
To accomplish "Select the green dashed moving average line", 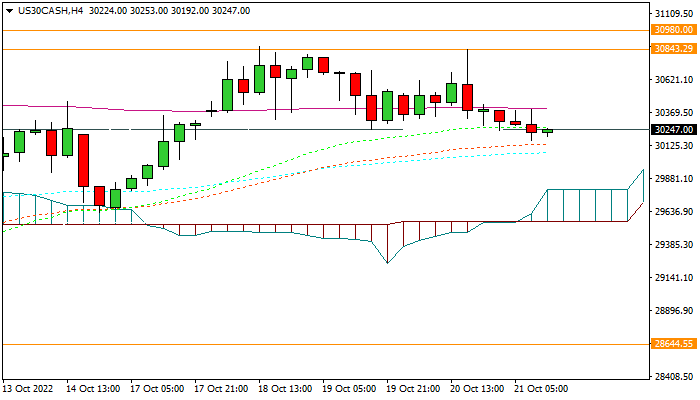I will point(300,148).
